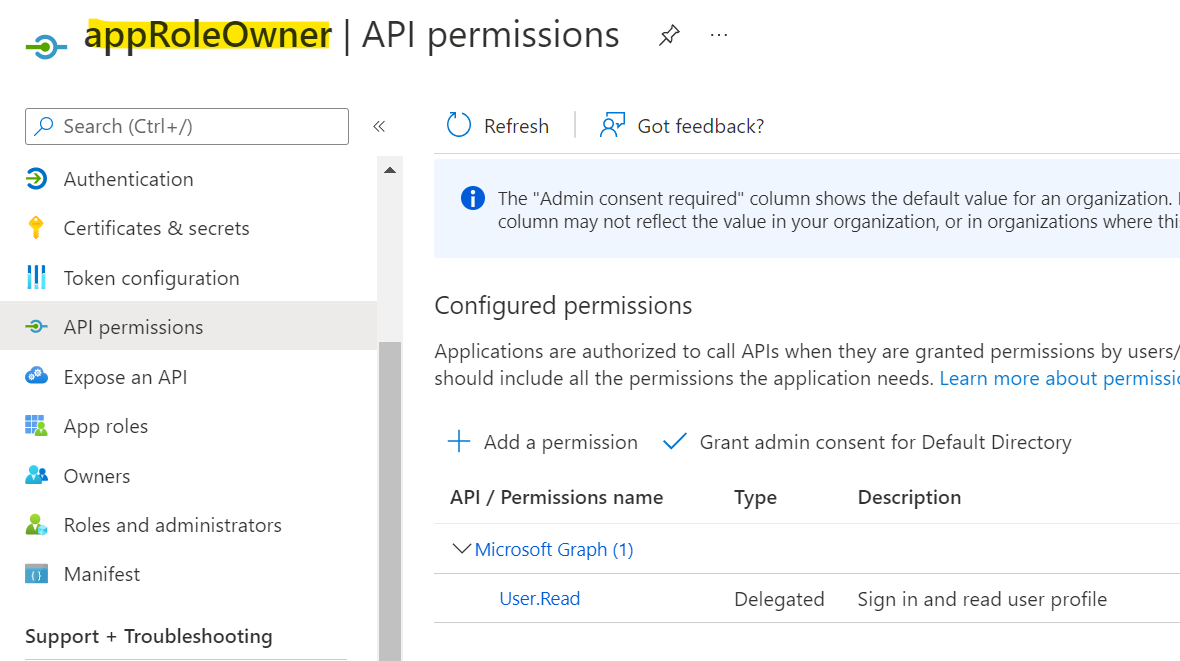Click the Description column header
The height and width of the screenshot is (661, 1180).
pos(909,498)
